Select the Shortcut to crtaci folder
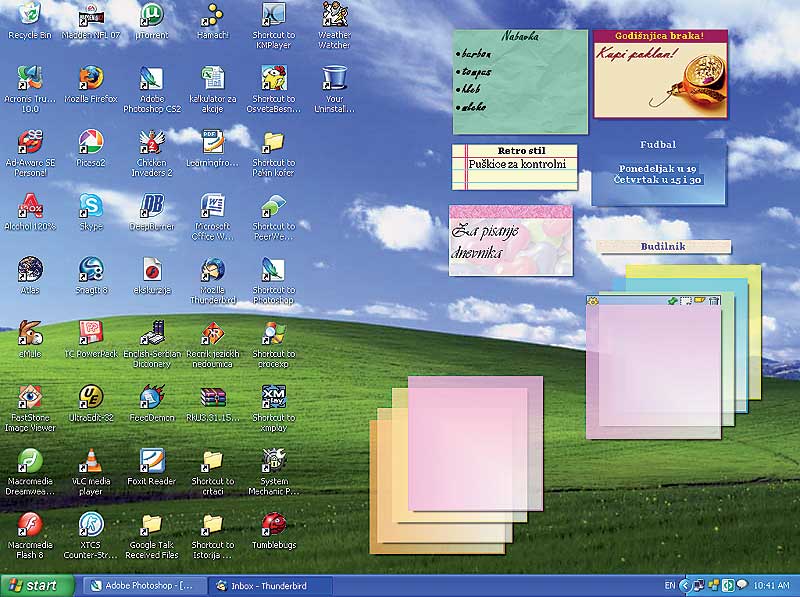The image size is (800, 597). [213, 460]
